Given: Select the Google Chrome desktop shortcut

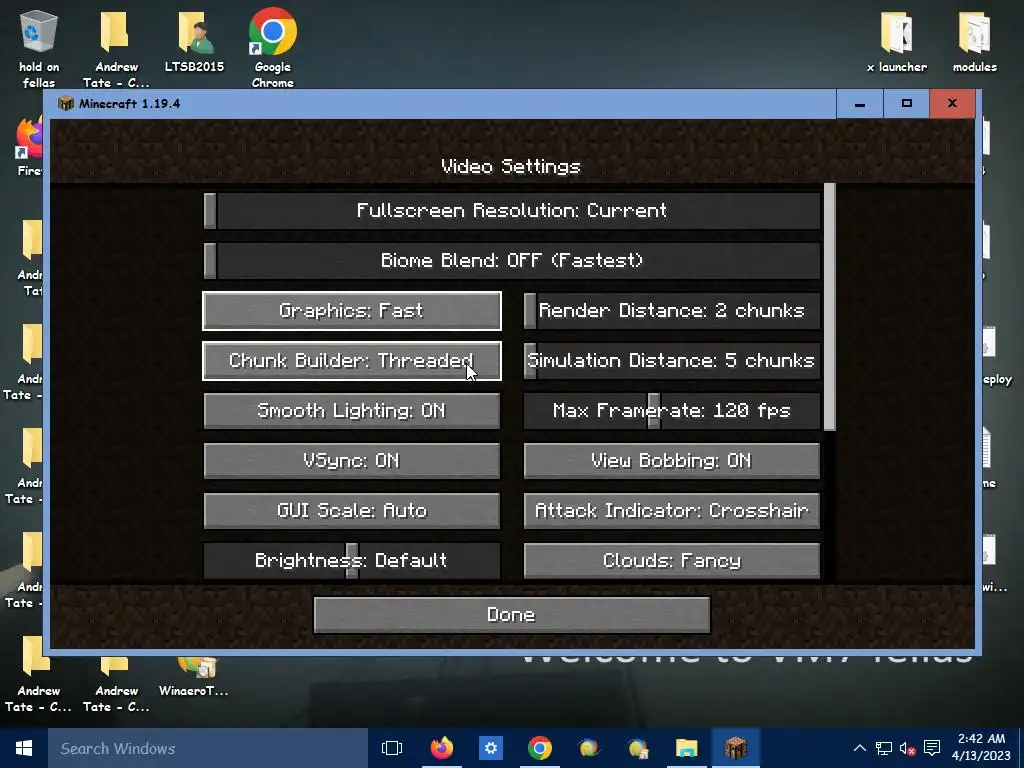Looking at the screenshot, I should click(x=272, y=48).
